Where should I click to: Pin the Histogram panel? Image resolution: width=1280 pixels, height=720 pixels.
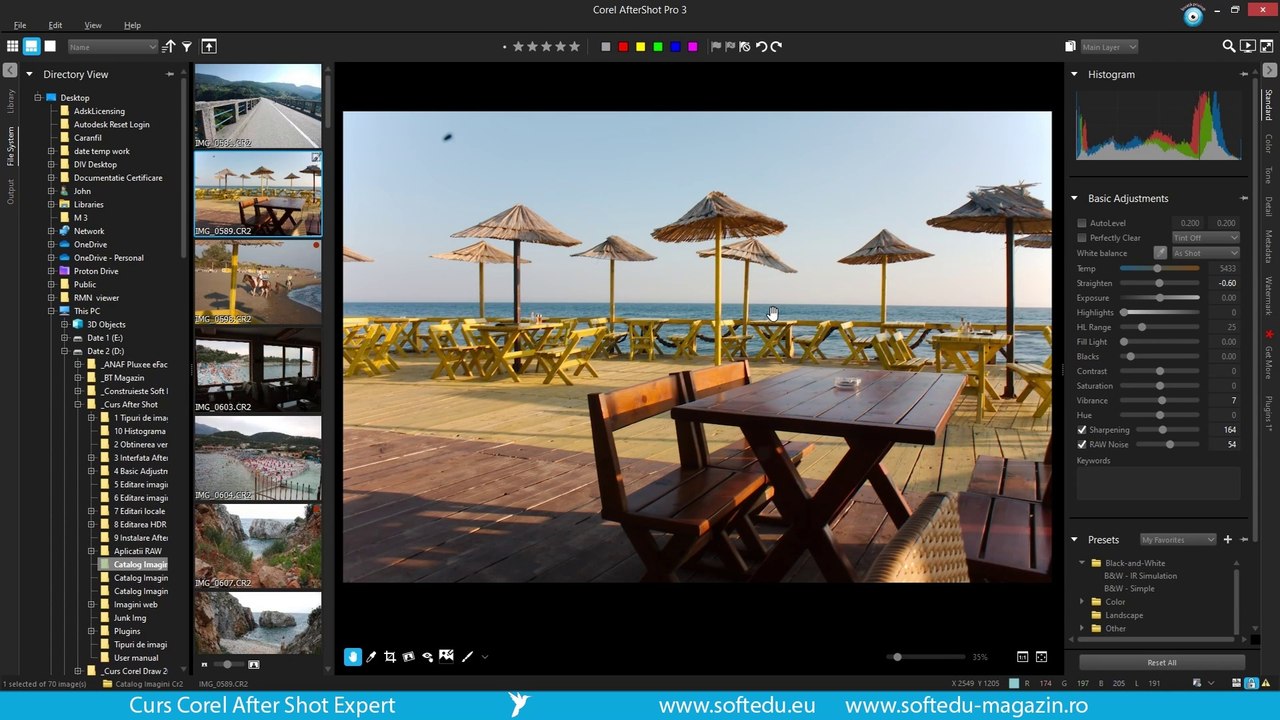pyautogui.click(x=1244, y=74)
